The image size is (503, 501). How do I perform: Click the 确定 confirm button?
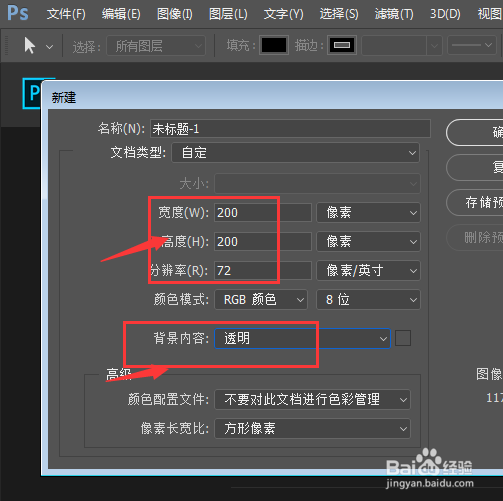pyautogui.click(x=475, y=132)
